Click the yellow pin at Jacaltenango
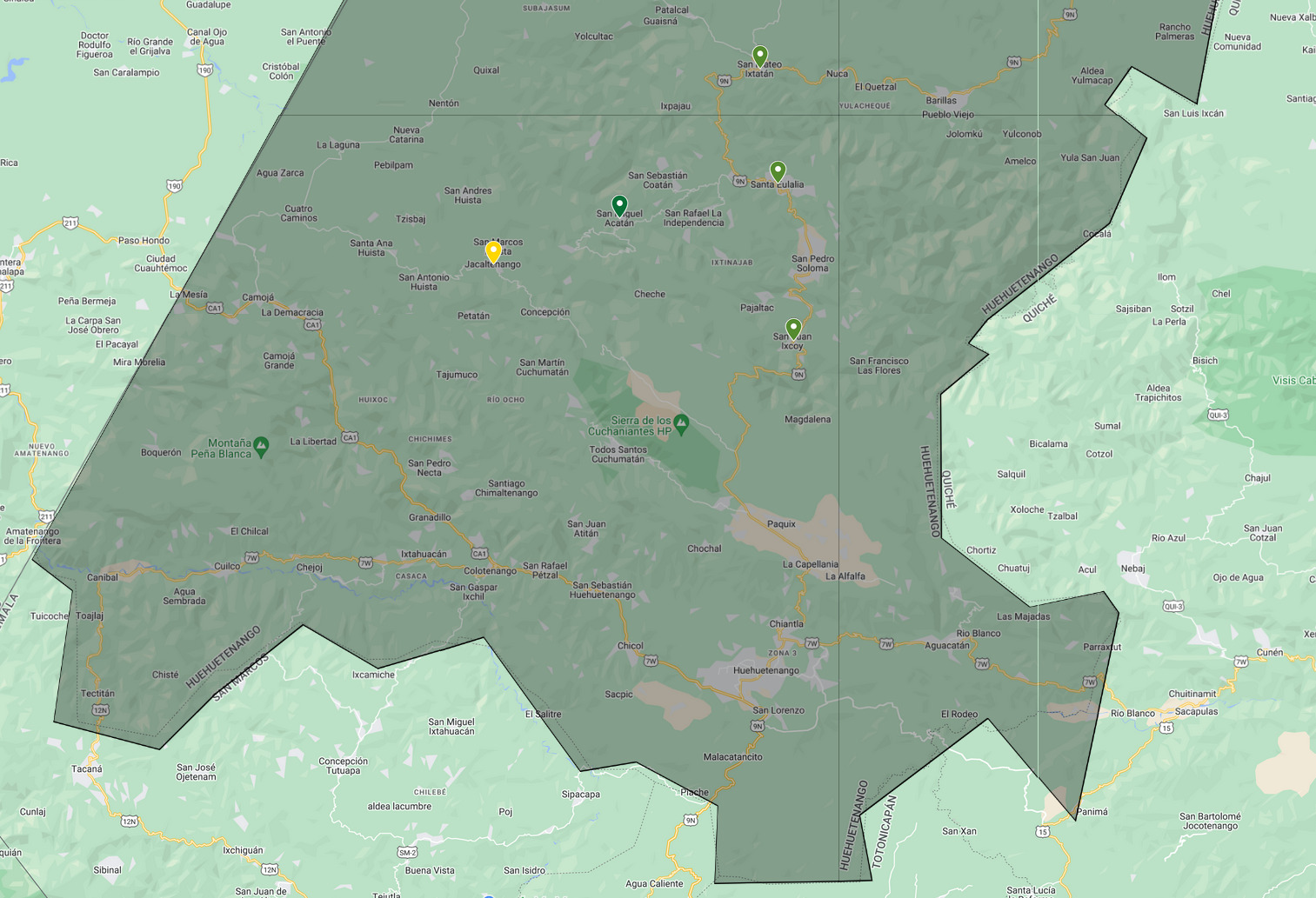Screen dimensions: 1316x898 (x=493, y=251)
